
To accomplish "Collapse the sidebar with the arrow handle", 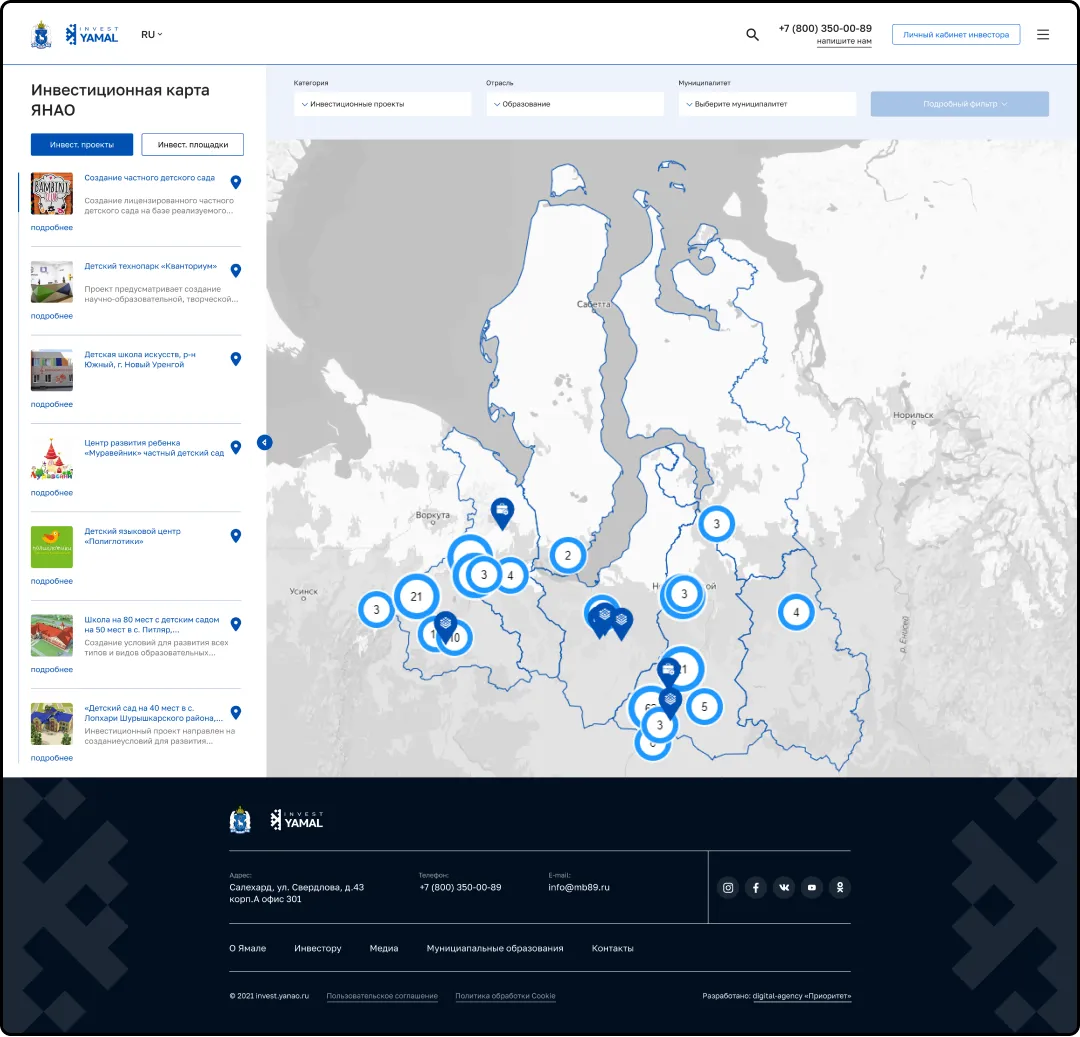I will [264, 442].
